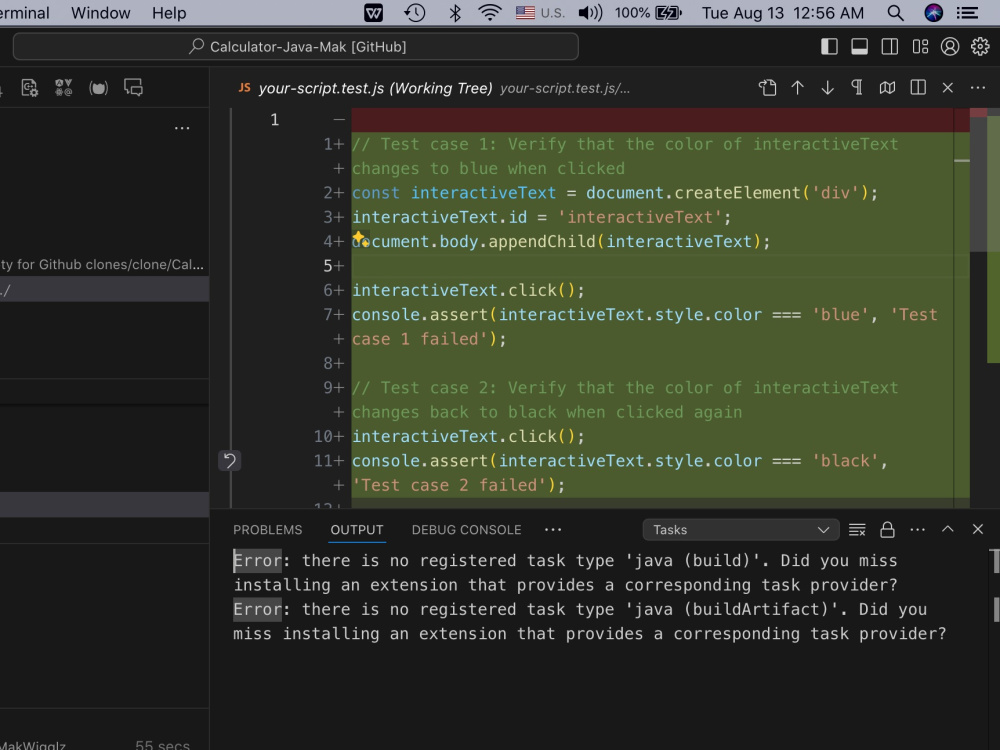Open sidebar views and more actions ellipsis
1000x750 pixels.
click(182, 128)
